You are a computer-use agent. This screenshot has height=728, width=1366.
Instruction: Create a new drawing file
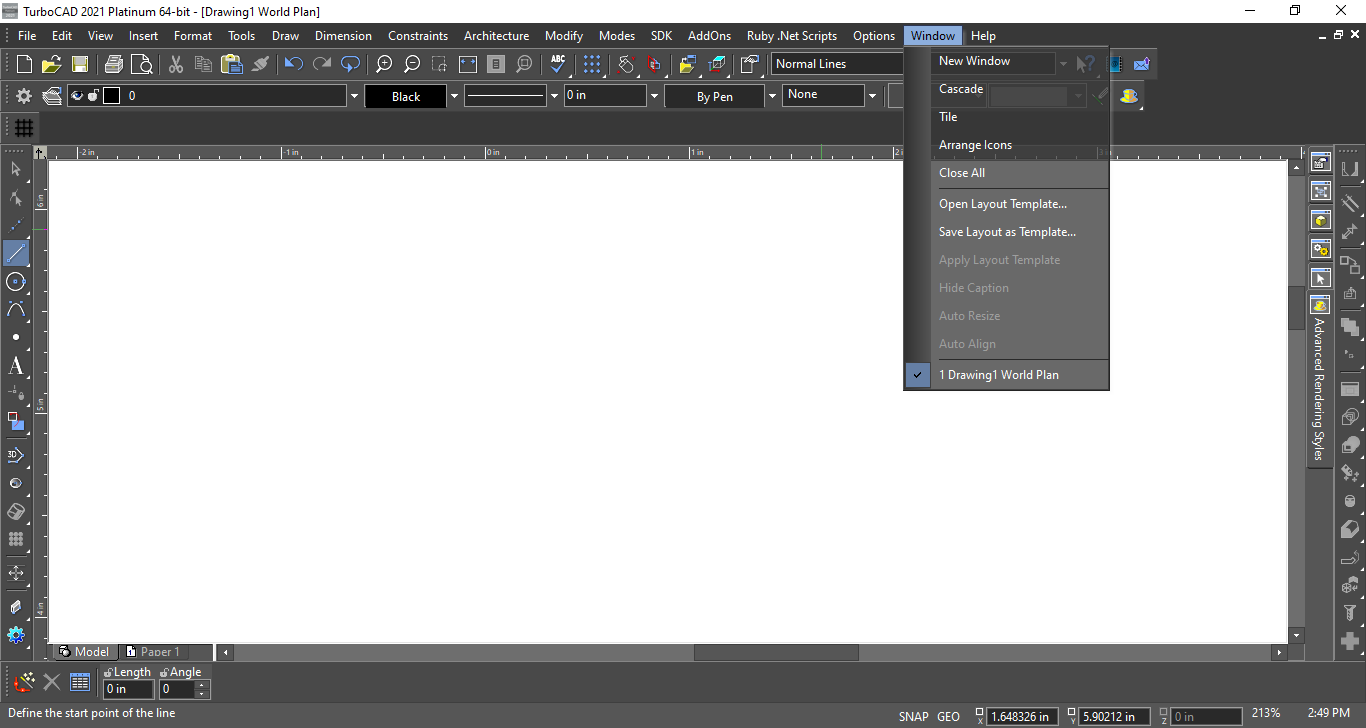click(24, 64)
